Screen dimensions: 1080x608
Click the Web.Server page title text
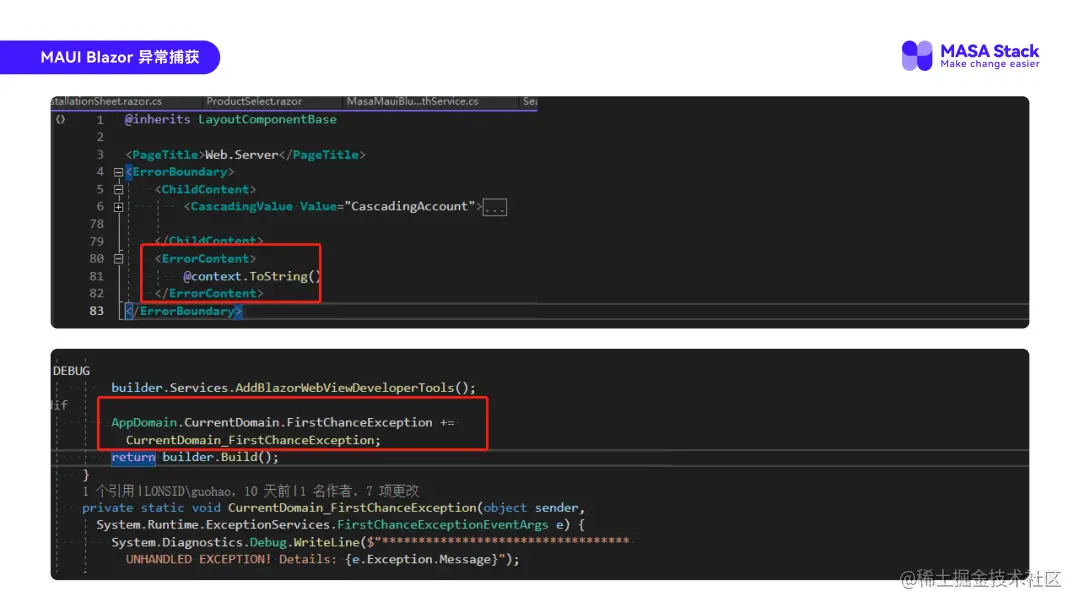click(242, 155)
